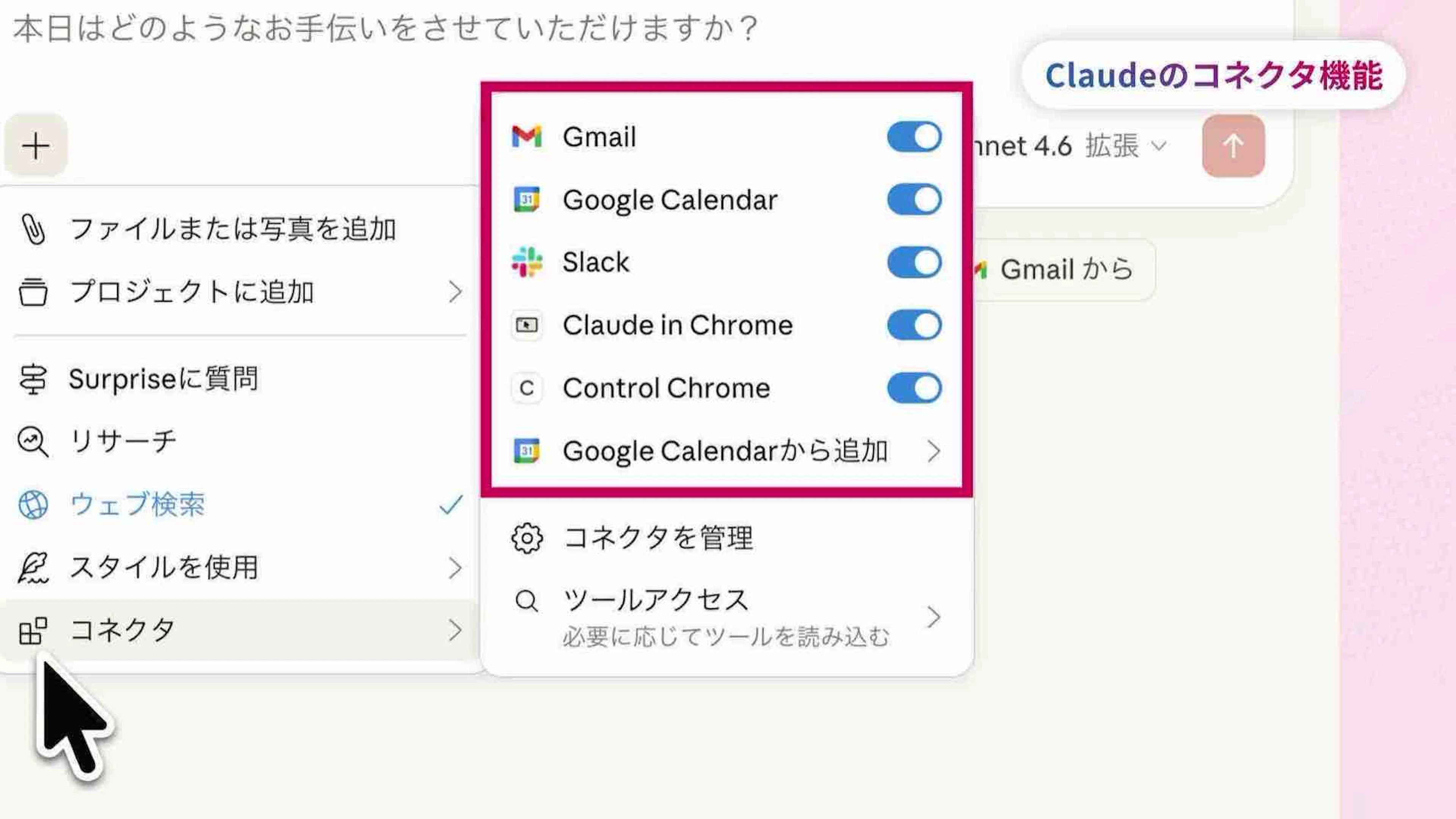Screen dimensions: 1456x819
Task: Turn off the Google Calendar toggle
Action: (x=913, y=200)
